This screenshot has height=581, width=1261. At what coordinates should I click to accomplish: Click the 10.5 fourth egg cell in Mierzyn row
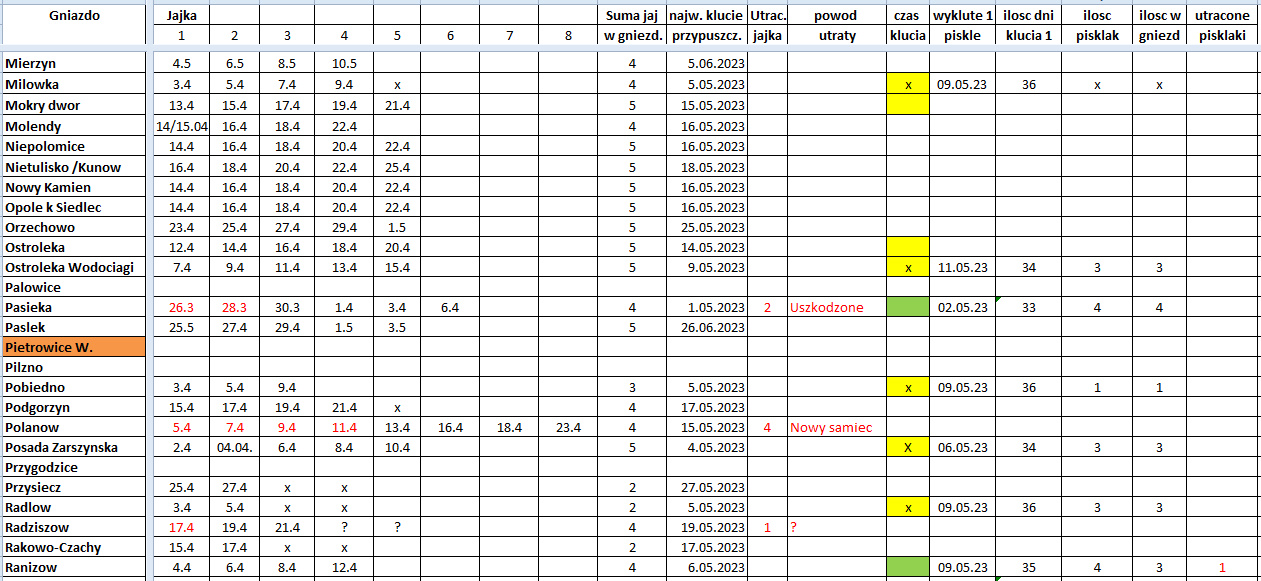pos(343,64)
